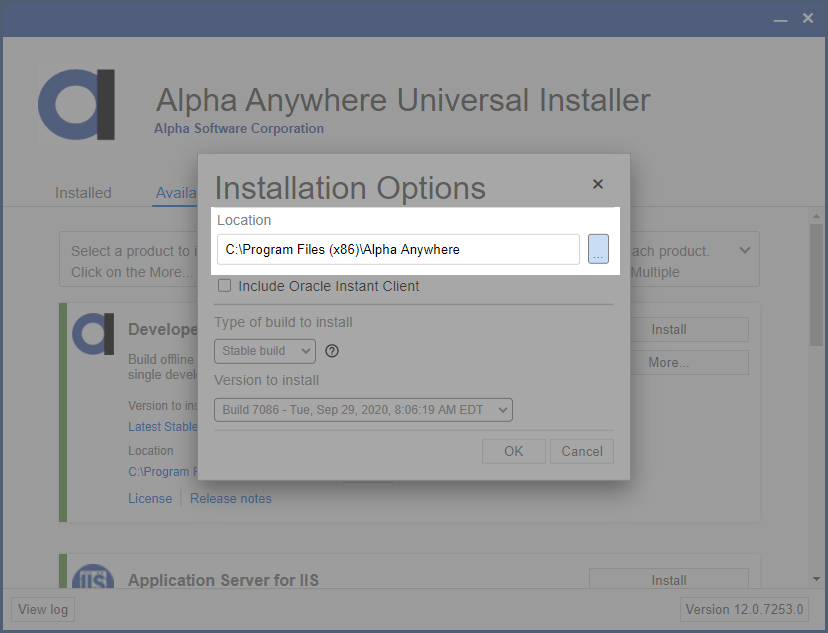Open the License link
828x633 pixels.
tap(150, 498)
